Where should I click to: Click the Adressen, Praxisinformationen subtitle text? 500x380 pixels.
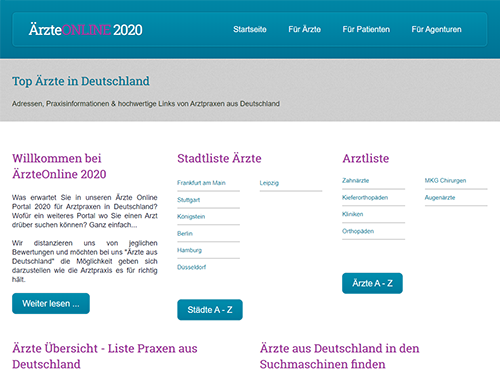(x=146, y=104)
